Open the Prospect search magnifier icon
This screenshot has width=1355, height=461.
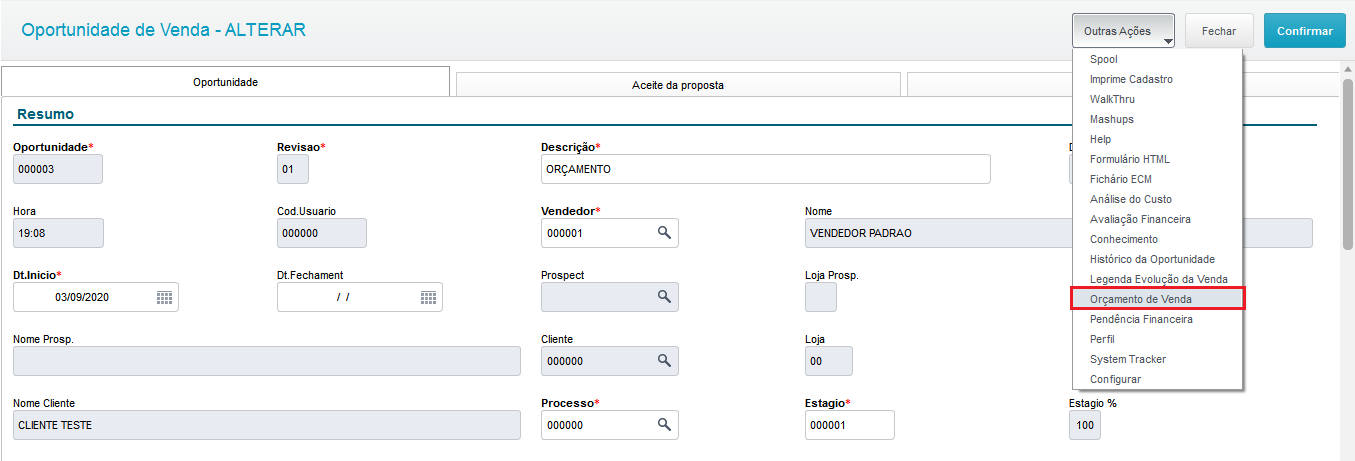pos(663,297)
